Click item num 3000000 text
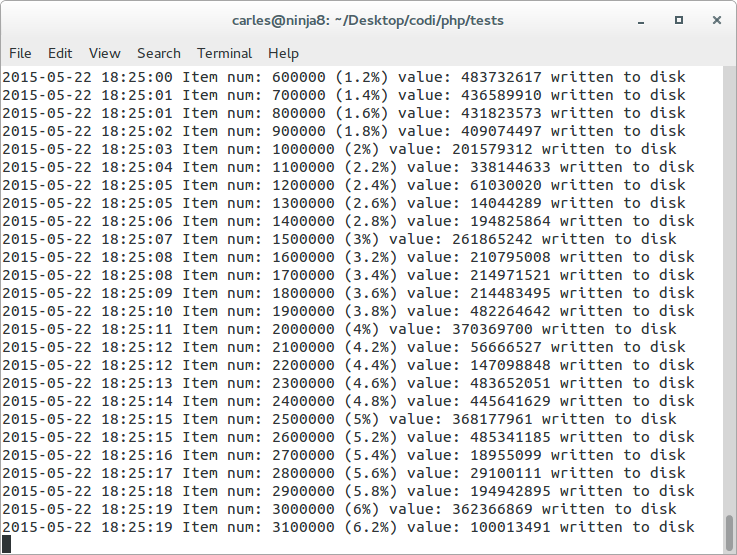The width and height of the screenshot is (737, 555). 259,509
